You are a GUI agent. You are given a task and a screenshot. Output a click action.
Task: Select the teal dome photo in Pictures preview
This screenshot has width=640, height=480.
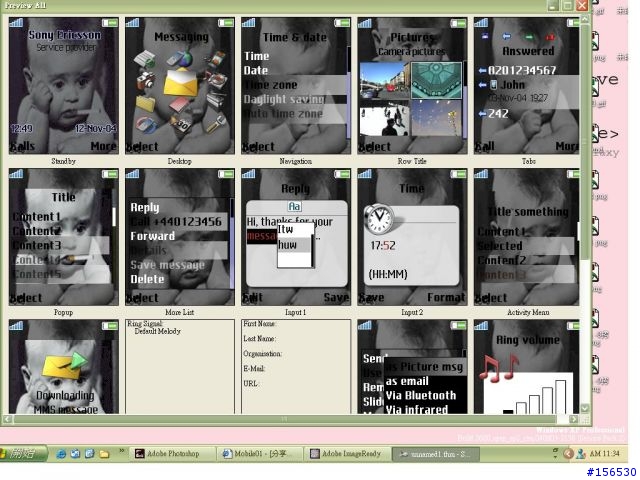(x=436, y=80)
